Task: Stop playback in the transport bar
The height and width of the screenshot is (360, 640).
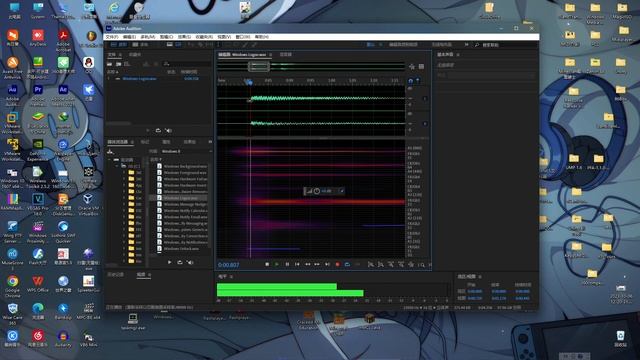Action: click(267, 264)
